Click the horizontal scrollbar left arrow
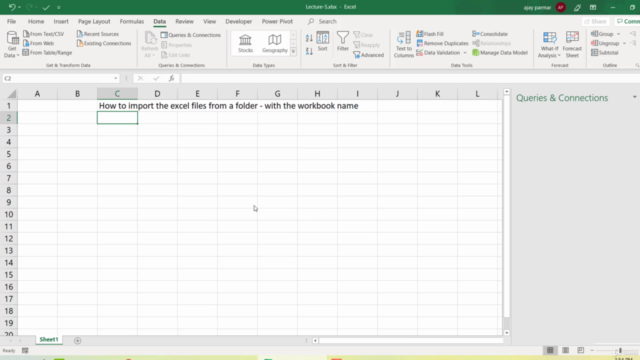640x360 pixels. click(315, 340)
